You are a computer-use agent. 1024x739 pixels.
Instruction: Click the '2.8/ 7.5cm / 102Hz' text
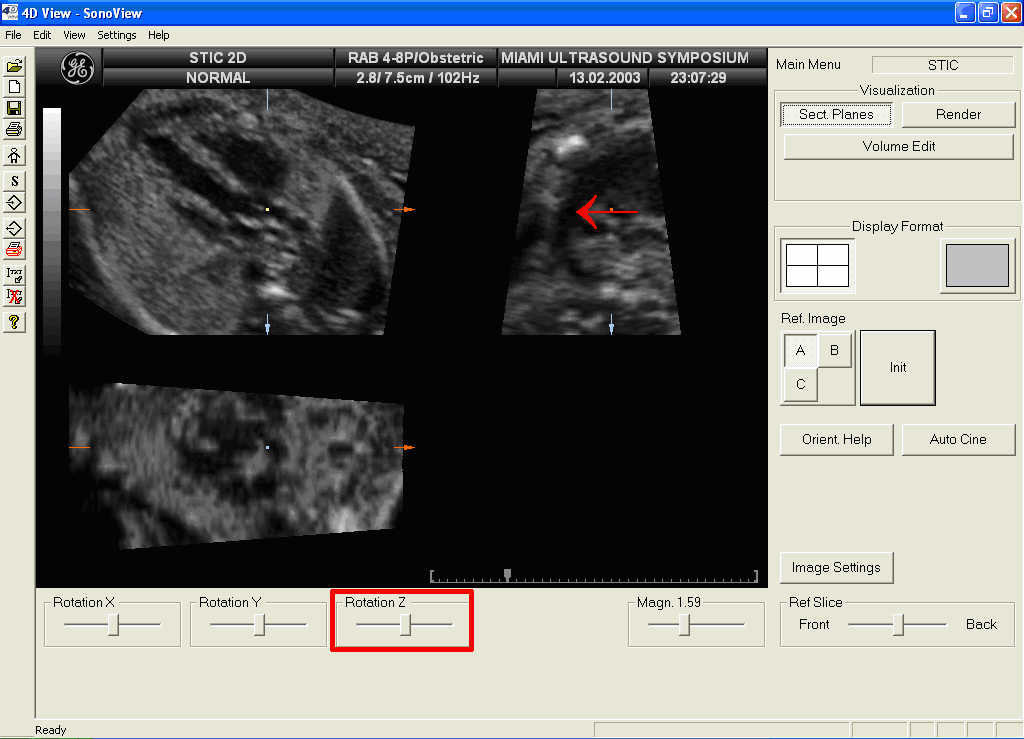pos(417,78)
